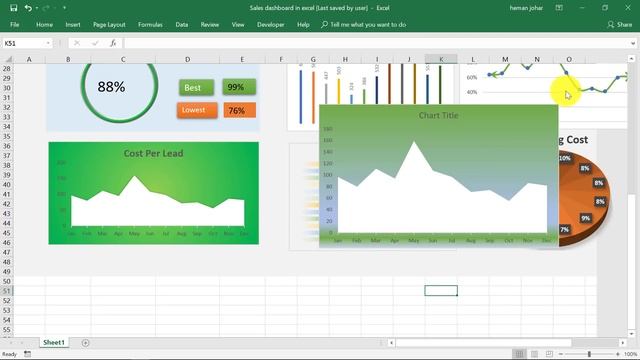This screenshot has width=640, height=360.
Task: Click horizontal scrollbar left arrow
Action: point(391,343)
